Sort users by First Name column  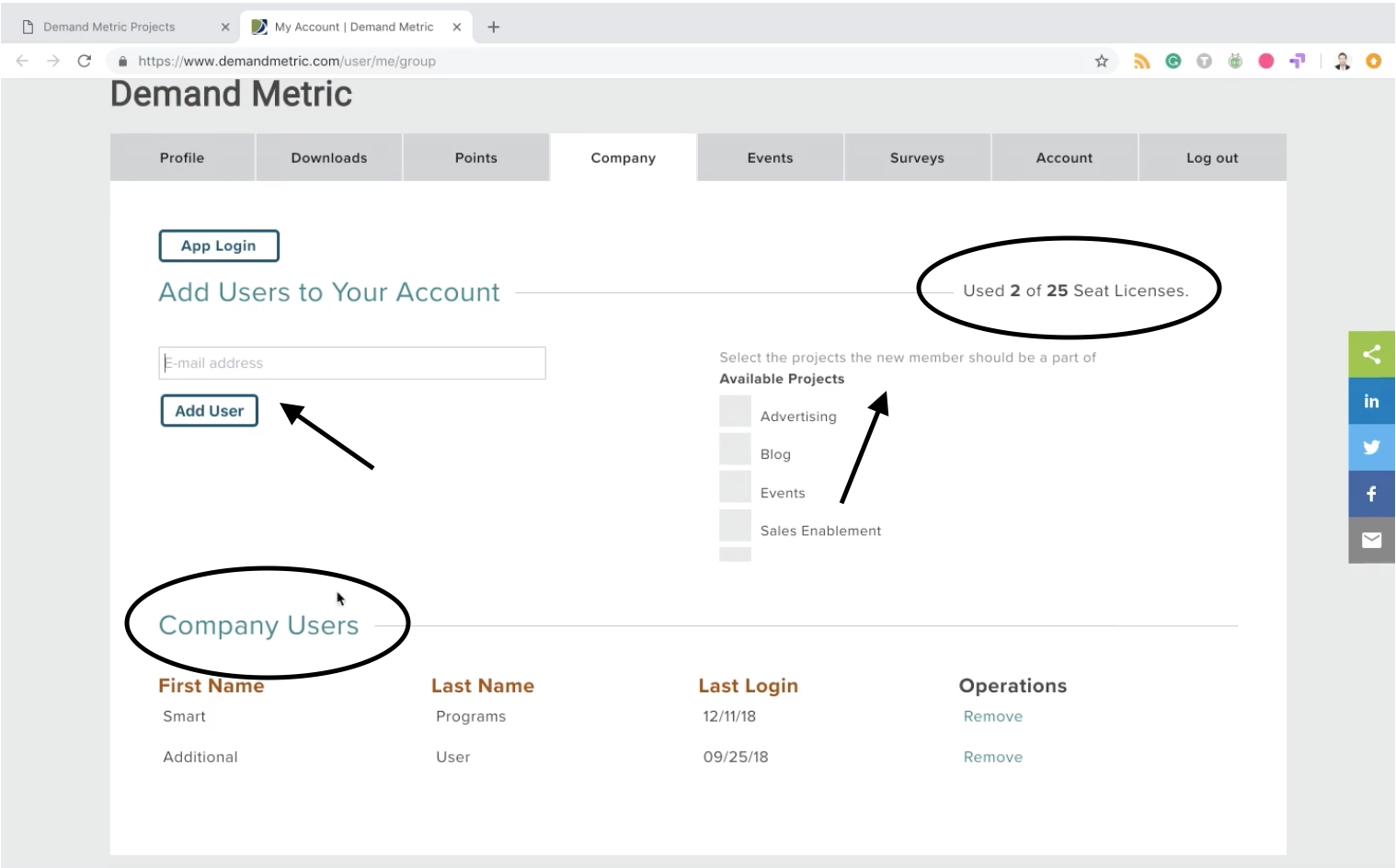click(212, 686)
